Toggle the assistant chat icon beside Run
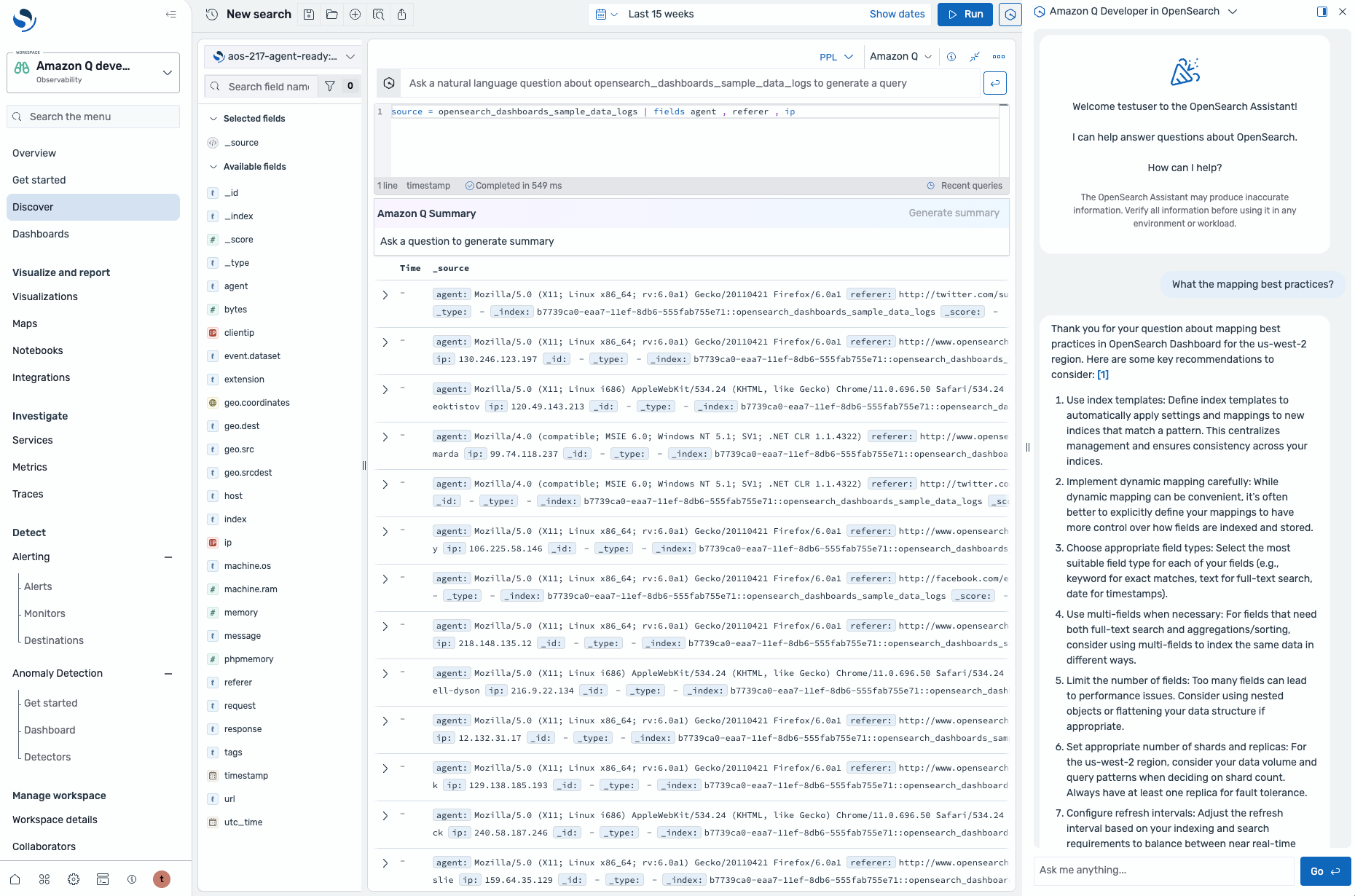This screenshot has width=1355, height=896. click(x=1010, y=14)
